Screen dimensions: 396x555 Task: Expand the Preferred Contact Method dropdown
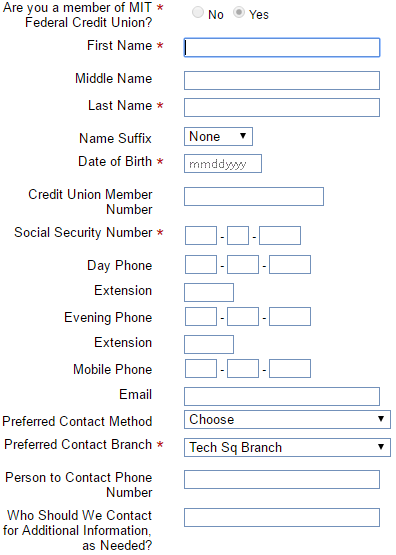pos(287,419)
